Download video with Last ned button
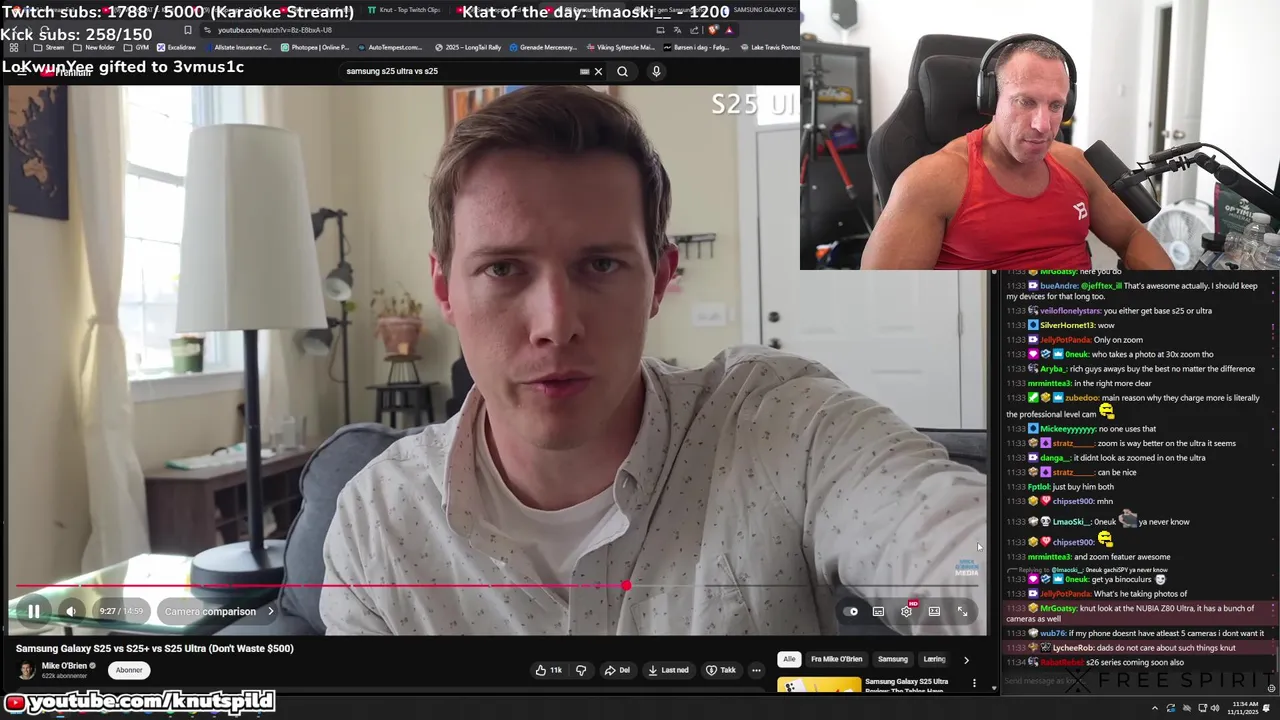1280x720 pixels. (668, 670)
